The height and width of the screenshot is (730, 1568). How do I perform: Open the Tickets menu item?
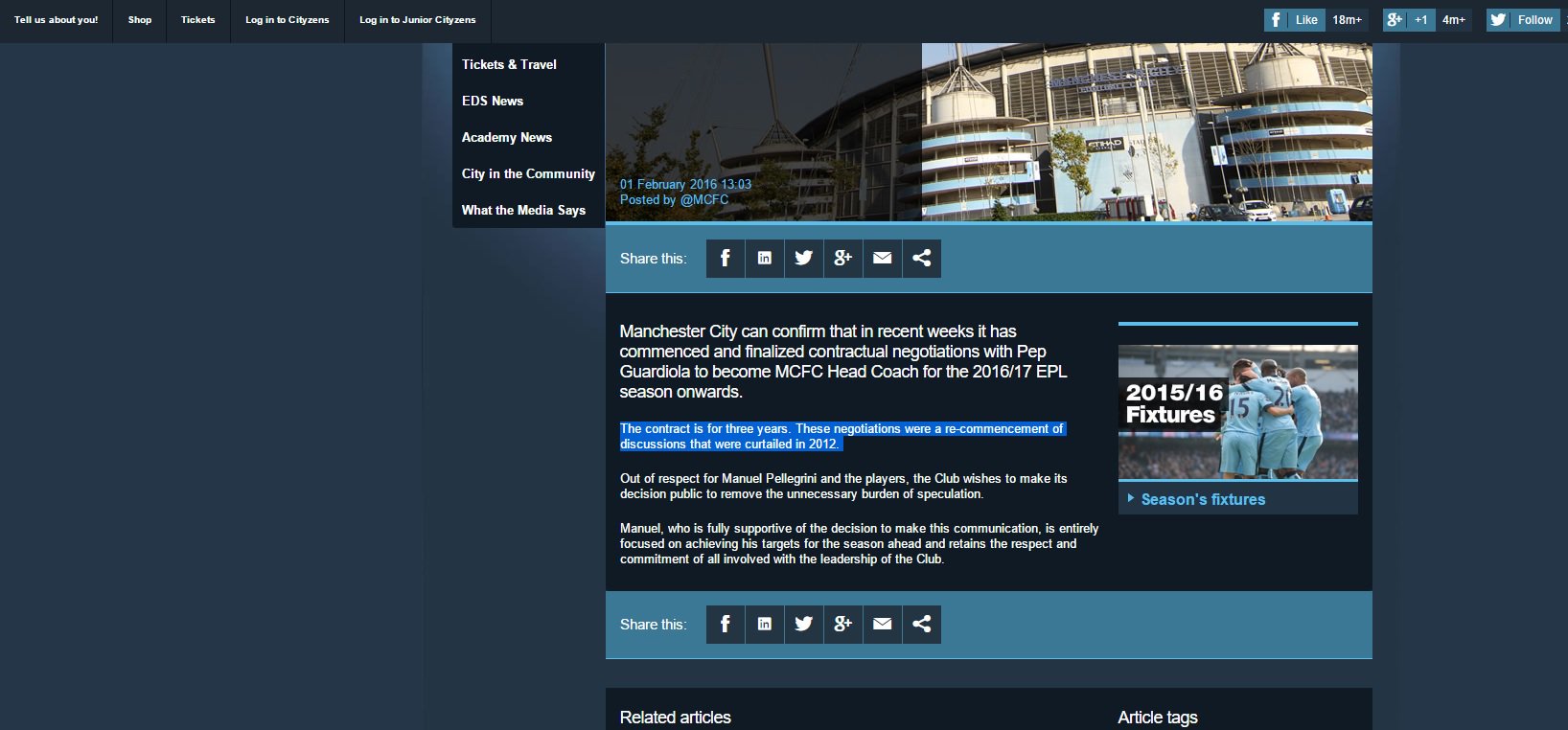pos(198,20)
